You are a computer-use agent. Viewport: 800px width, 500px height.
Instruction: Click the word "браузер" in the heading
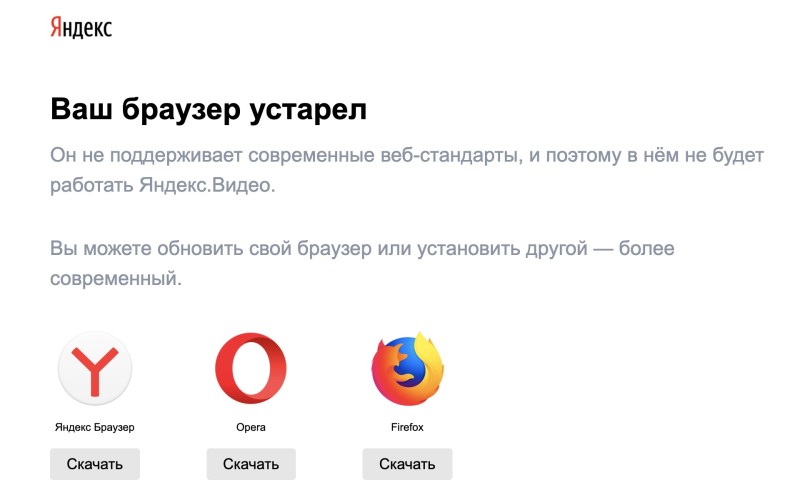coord(175,110)
